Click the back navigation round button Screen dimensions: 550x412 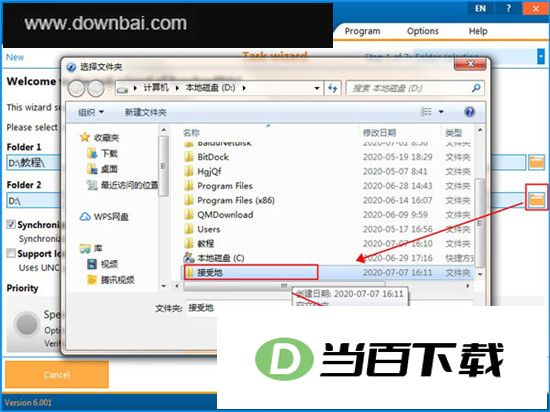pyautogui.click(x=76, y=88)
